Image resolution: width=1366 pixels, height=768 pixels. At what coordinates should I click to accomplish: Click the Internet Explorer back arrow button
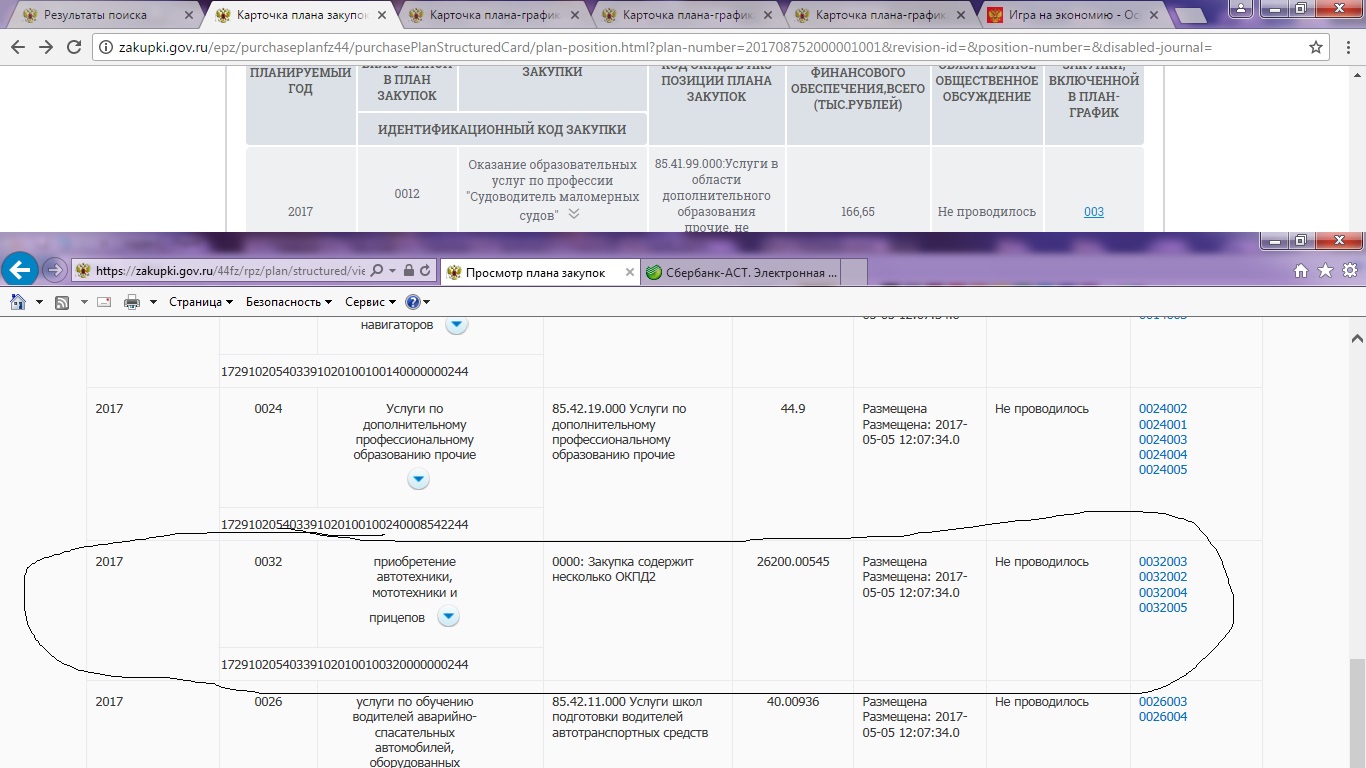(x=22, y=270)
